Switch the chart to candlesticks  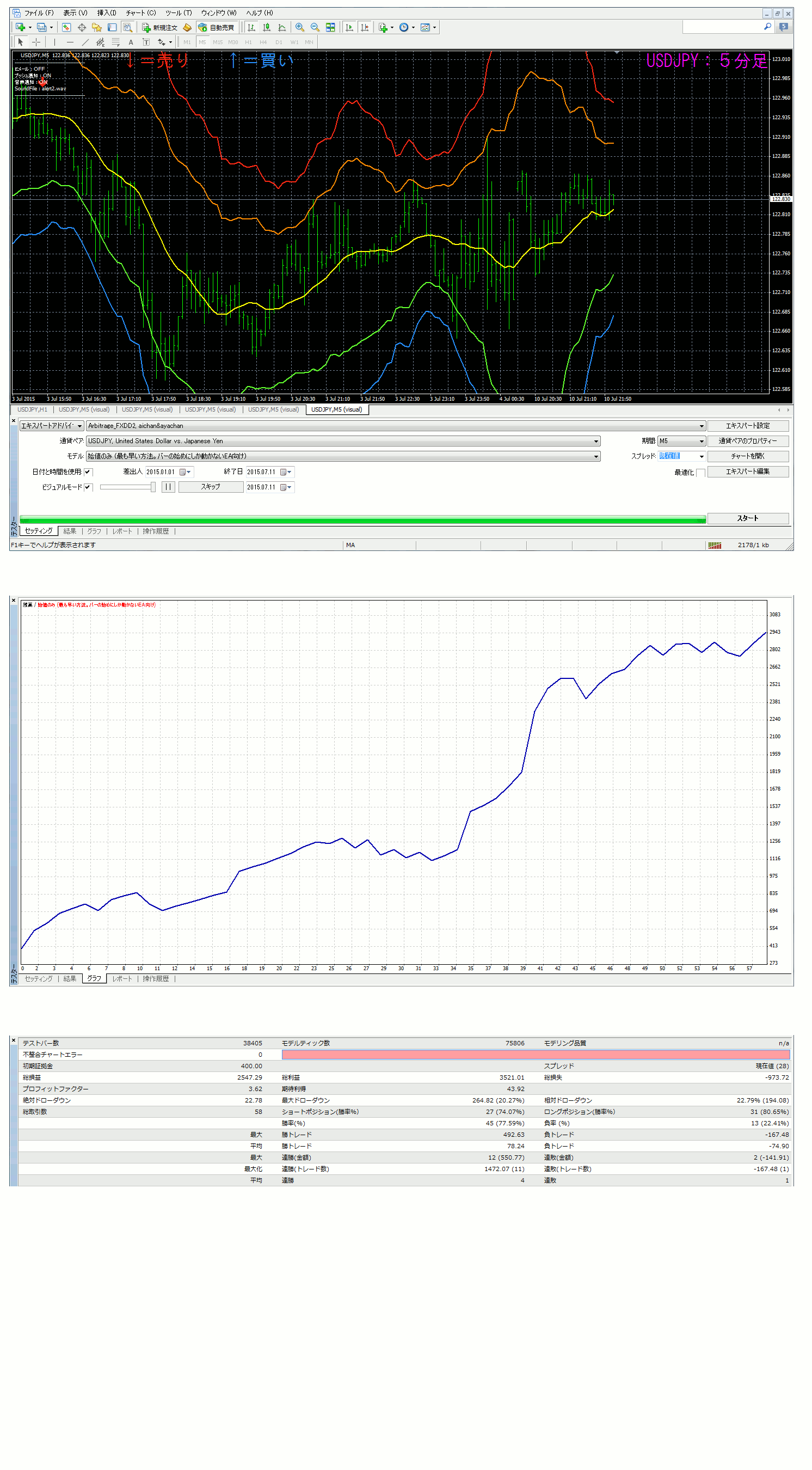click(x=267, y=27)
